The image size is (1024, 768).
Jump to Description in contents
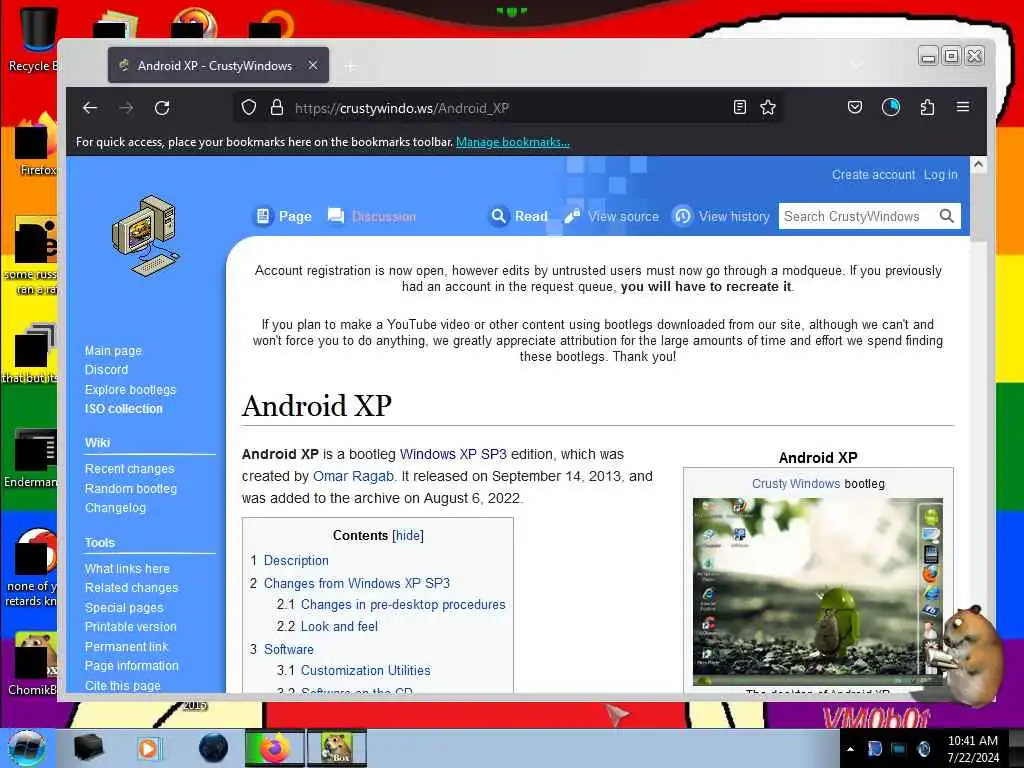296,560
